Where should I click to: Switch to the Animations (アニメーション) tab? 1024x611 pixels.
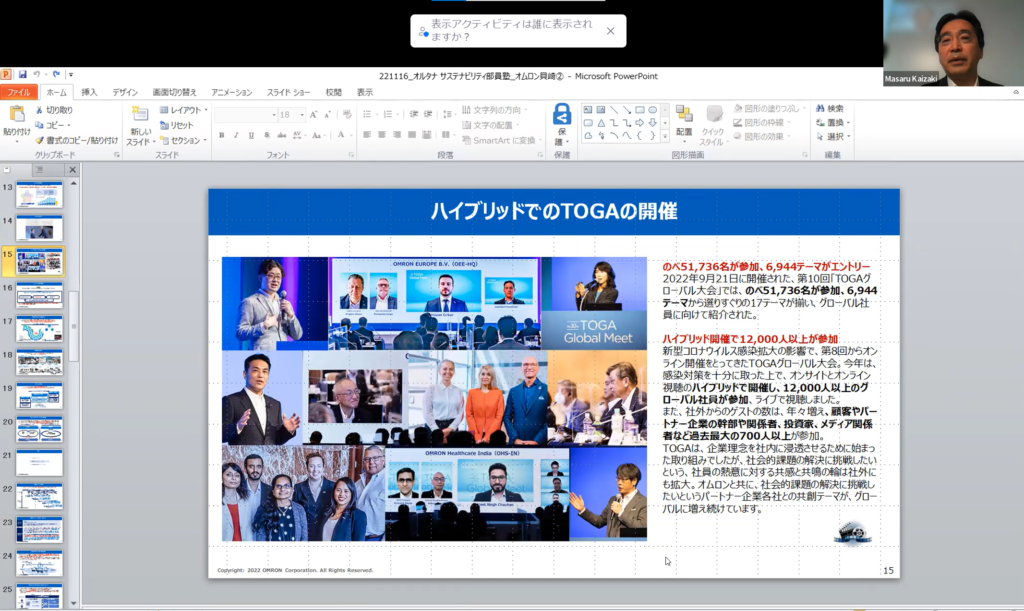[x=231, y=93]
